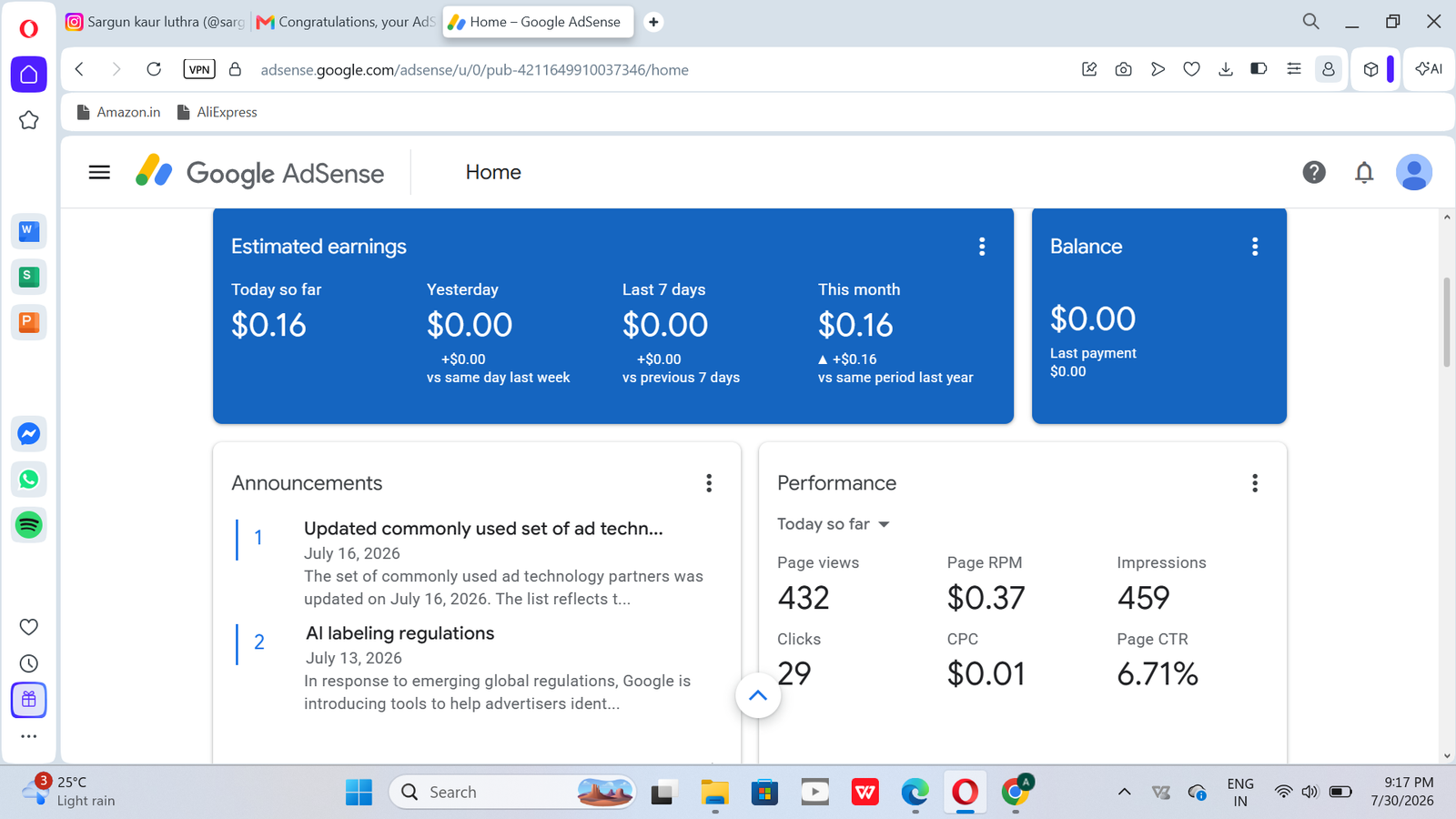Click the share page icon in address bar
The height and width of the screenshot is (819, 1456).
click(1089, 69)
